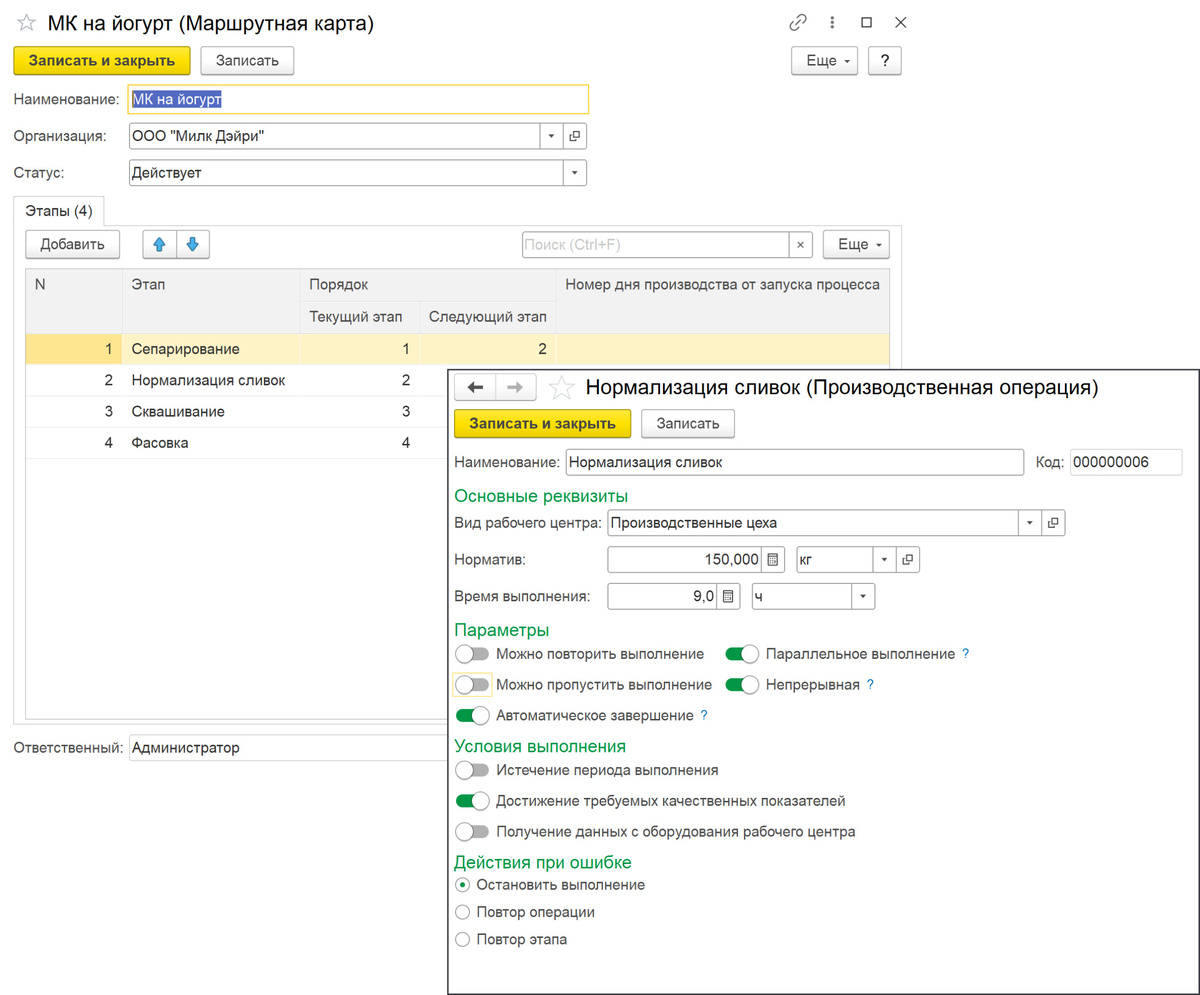
Task: Click the Норматив value 150,000
Action: pos(685,559)
